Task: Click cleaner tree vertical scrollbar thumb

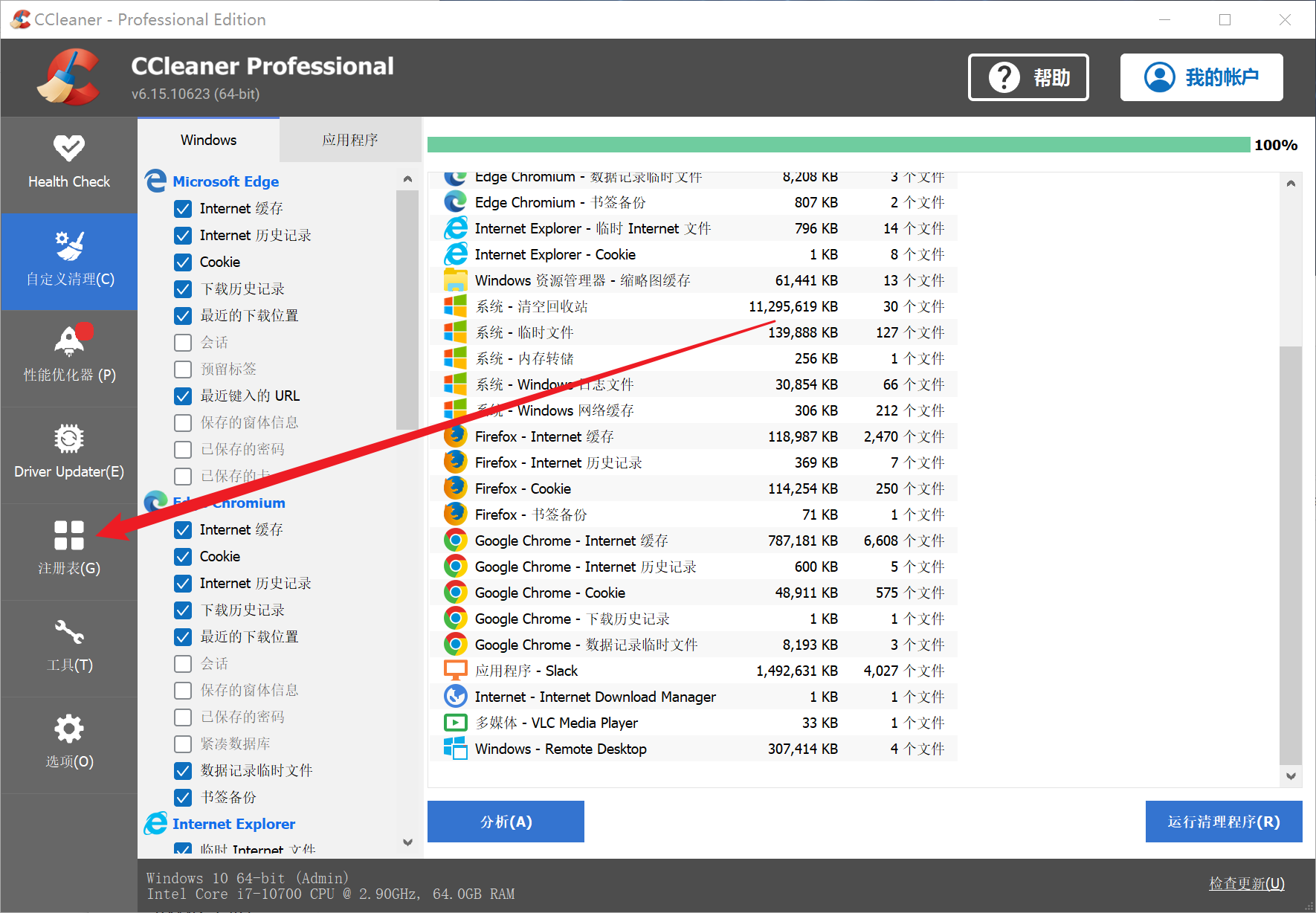Action: point(407,310)
